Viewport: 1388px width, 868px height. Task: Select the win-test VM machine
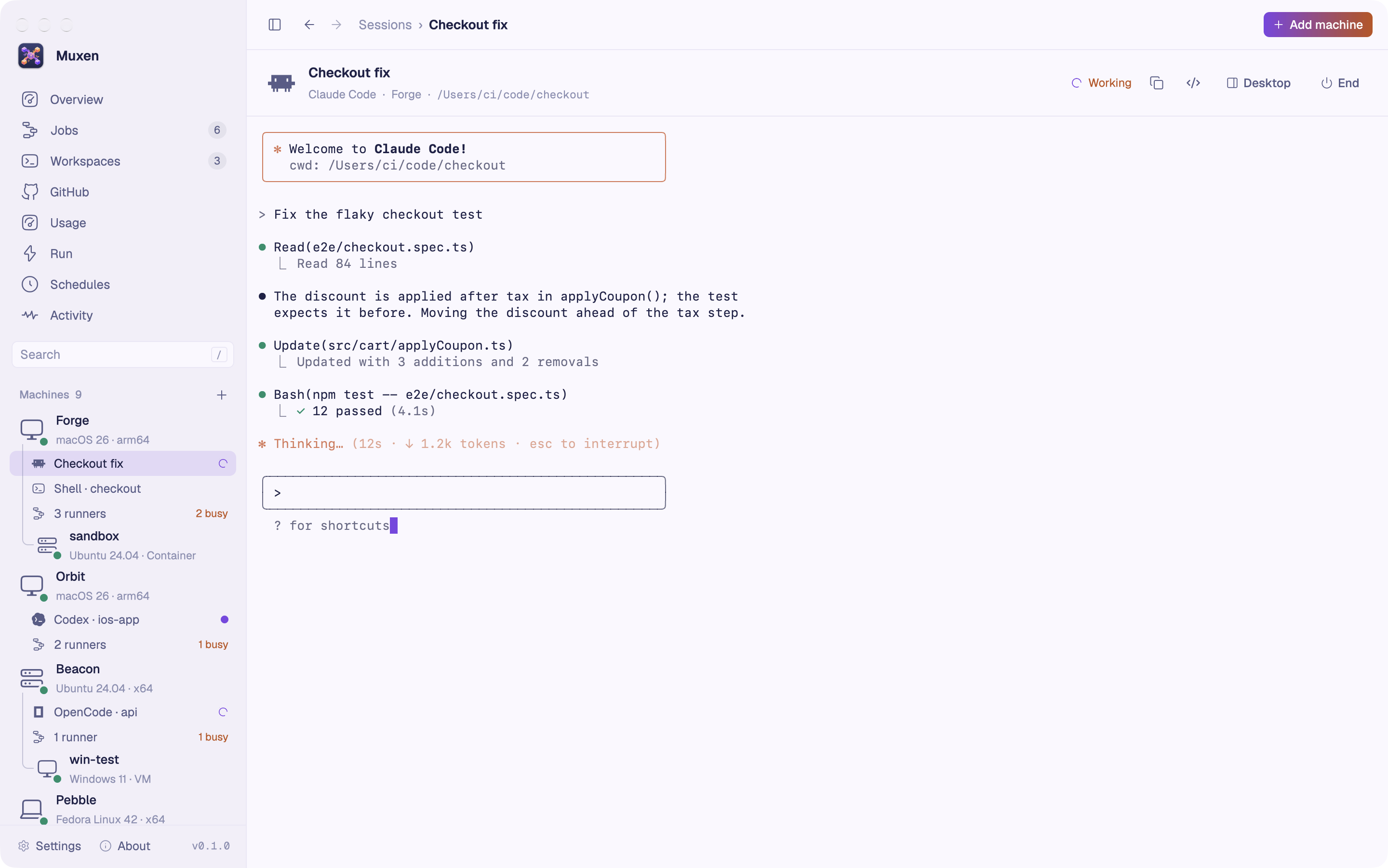click(x=129, y=769)
